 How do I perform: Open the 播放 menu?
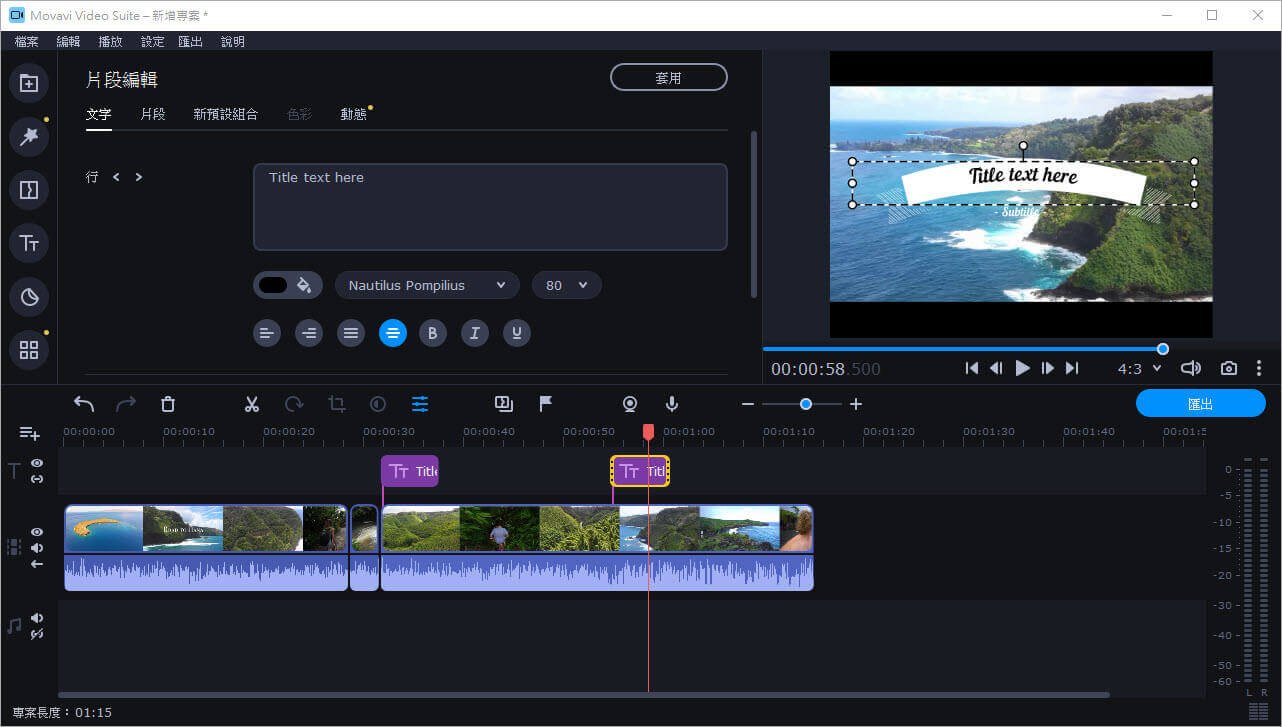[111, 42]
